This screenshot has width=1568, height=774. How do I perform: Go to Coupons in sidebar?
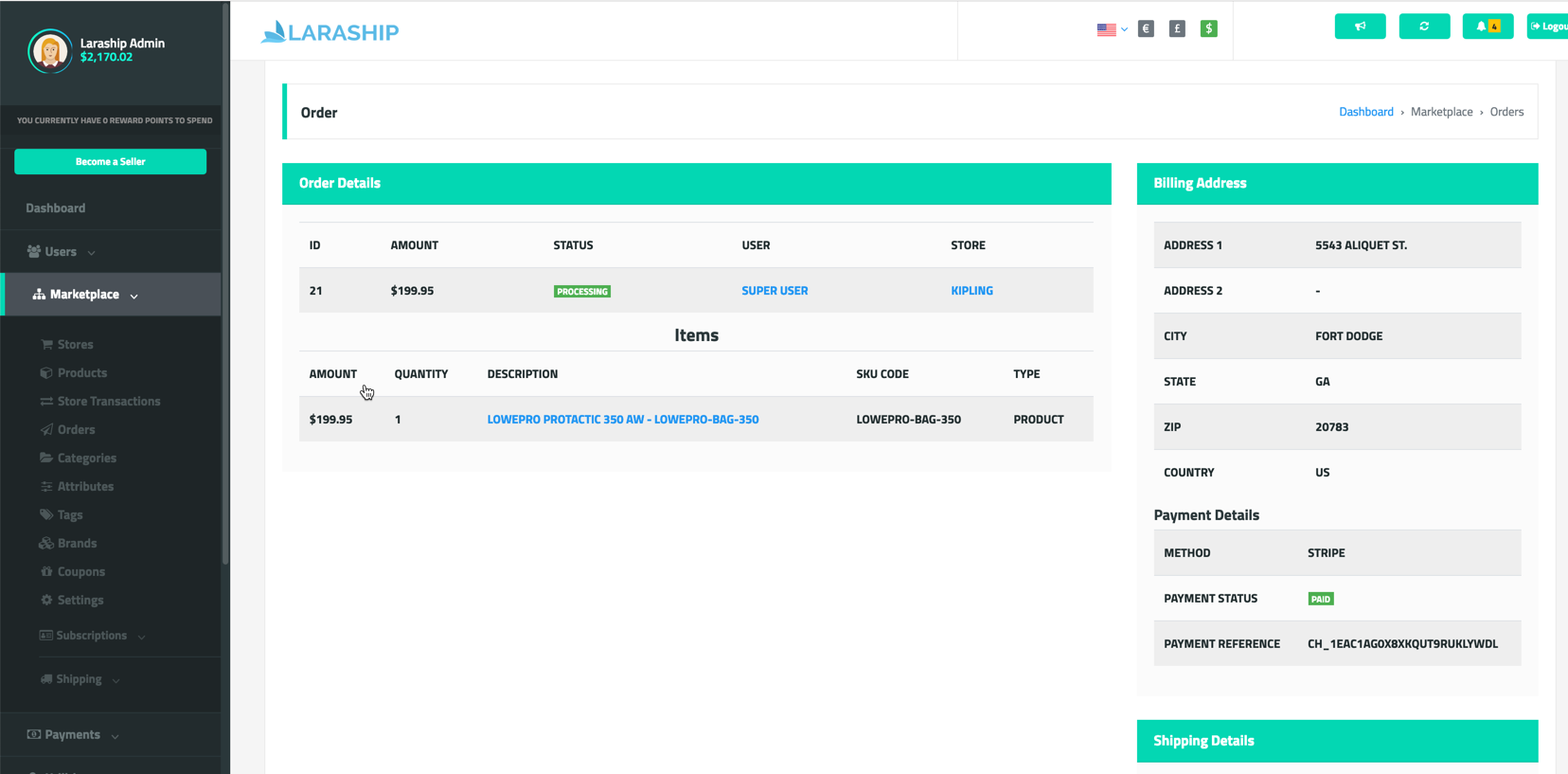pos(81,572)
